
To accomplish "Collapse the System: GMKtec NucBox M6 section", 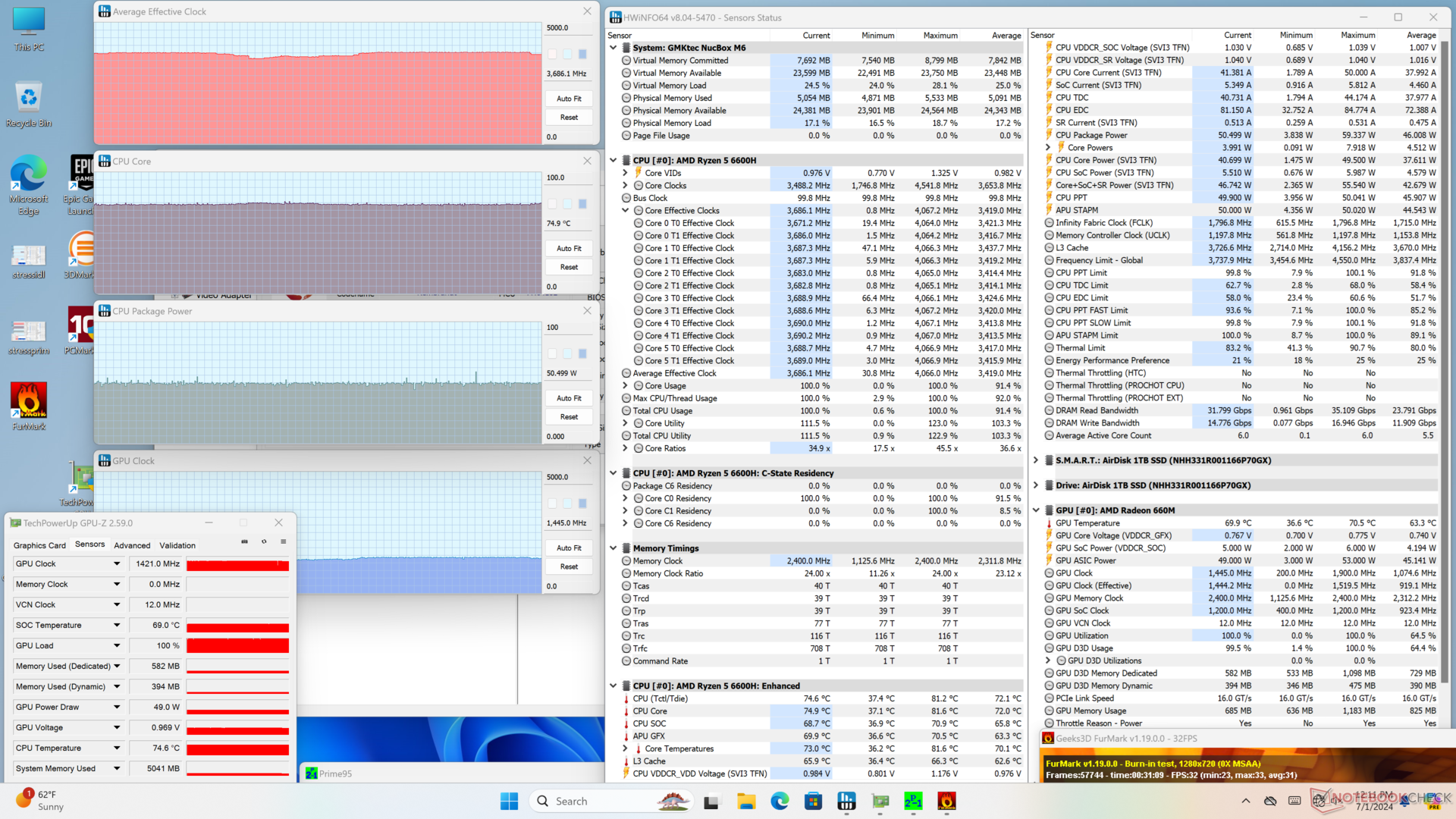I will click(x=613, y=48).
